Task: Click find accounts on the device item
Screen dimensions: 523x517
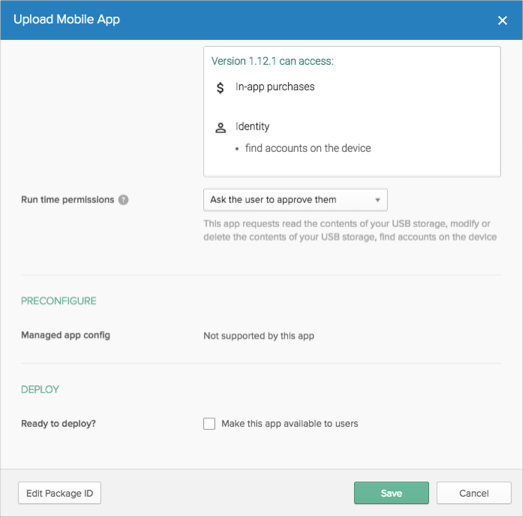Action: pos(308,148)
